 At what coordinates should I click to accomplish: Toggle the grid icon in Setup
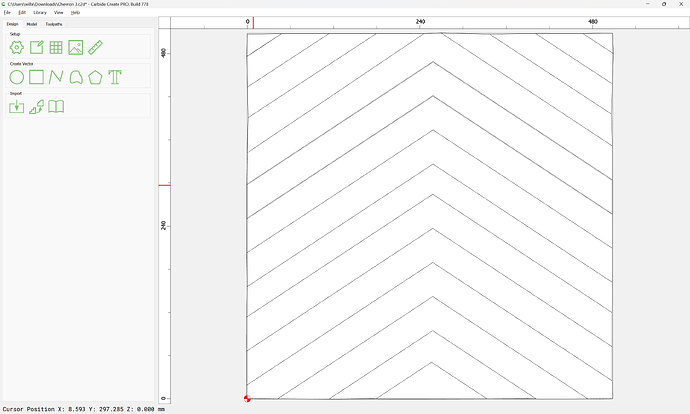tap(56, 48)
